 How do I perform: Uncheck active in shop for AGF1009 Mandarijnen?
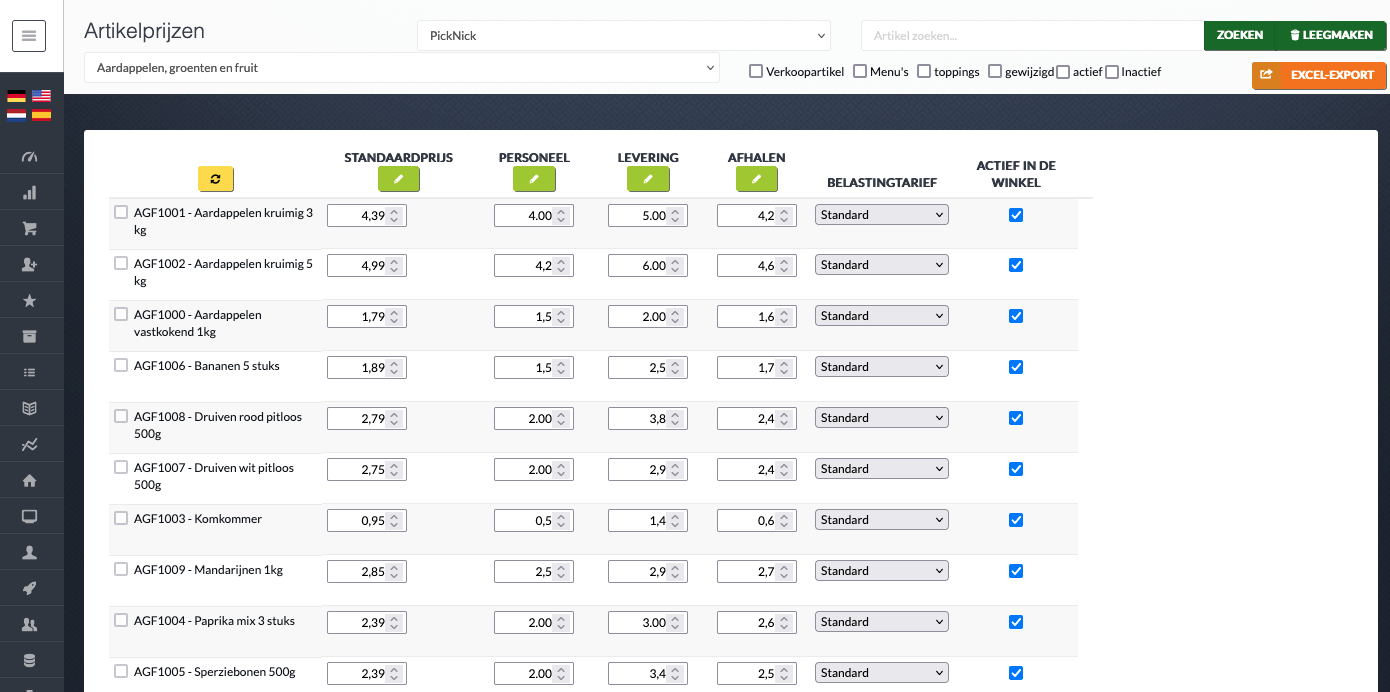(x=1016, y=571)
